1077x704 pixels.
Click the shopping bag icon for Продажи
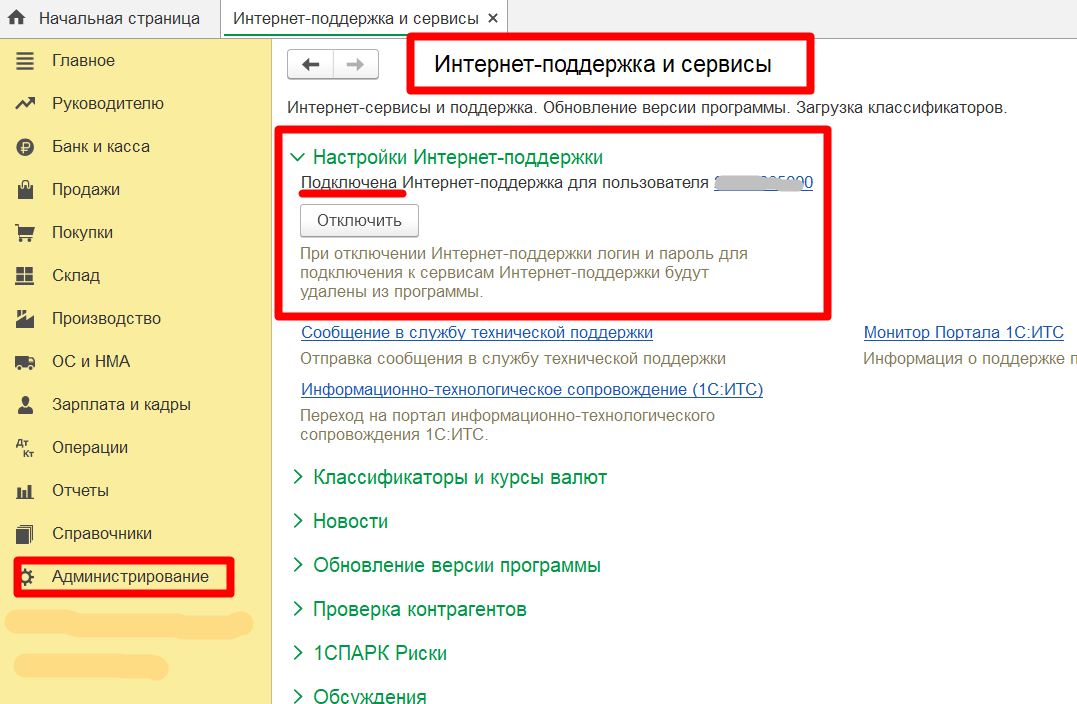[x=25, y=190]
